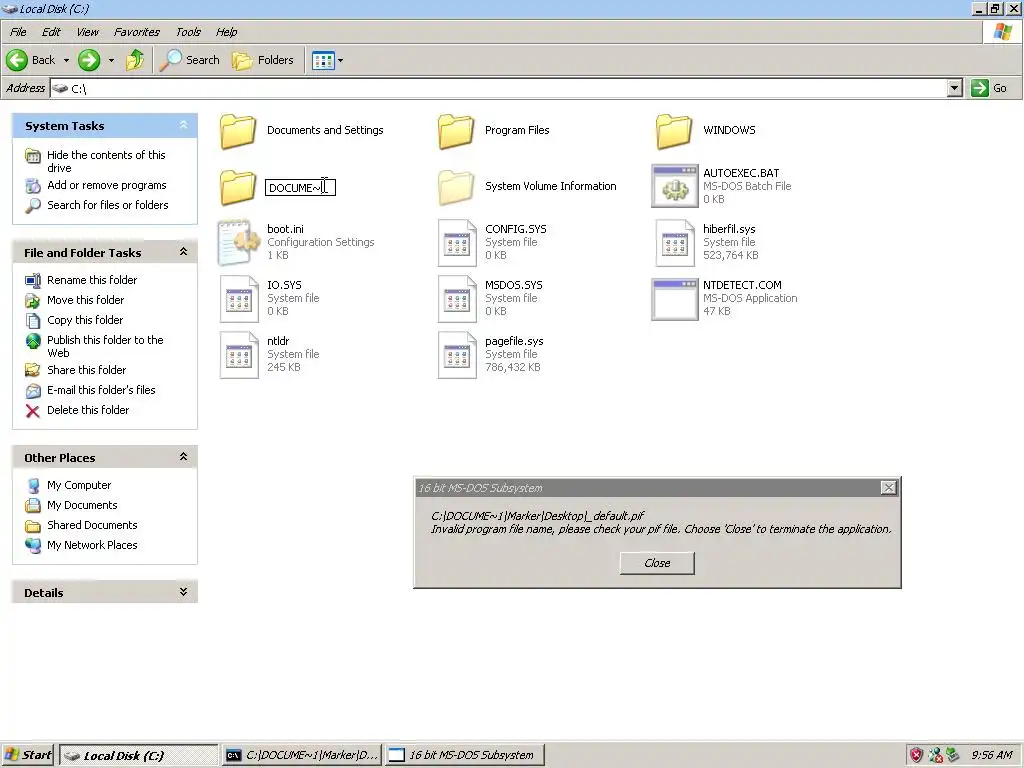Select the Program Files folder icon

click(x=456, y=131)
